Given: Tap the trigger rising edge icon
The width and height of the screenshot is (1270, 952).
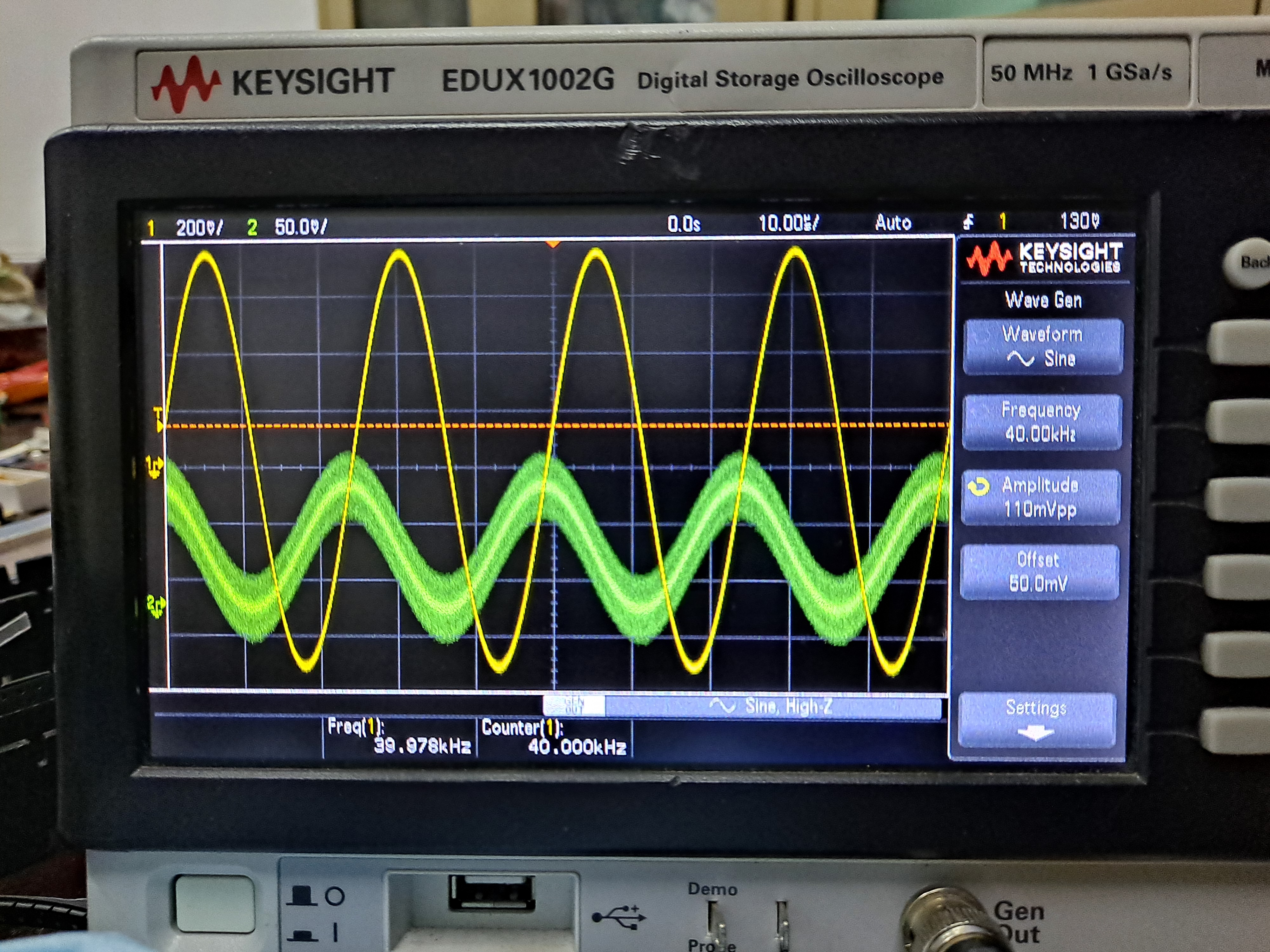Looking at the screenshot, I should 969,221.
